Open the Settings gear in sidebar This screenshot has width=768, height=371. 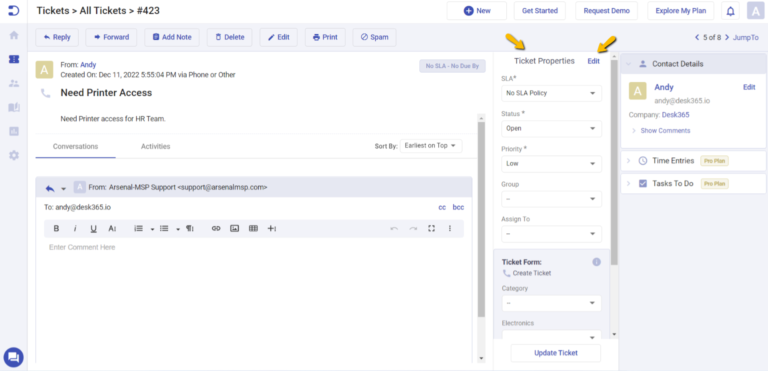click(x=14, y=155)
